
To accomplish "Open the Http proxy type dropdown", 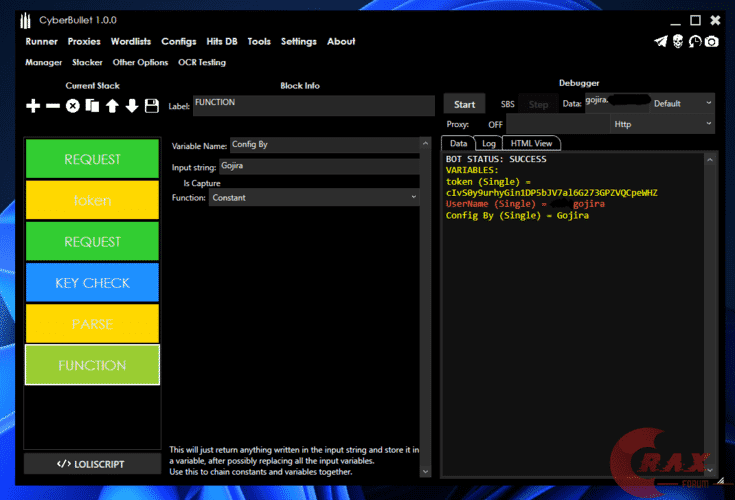I will 664,124.
